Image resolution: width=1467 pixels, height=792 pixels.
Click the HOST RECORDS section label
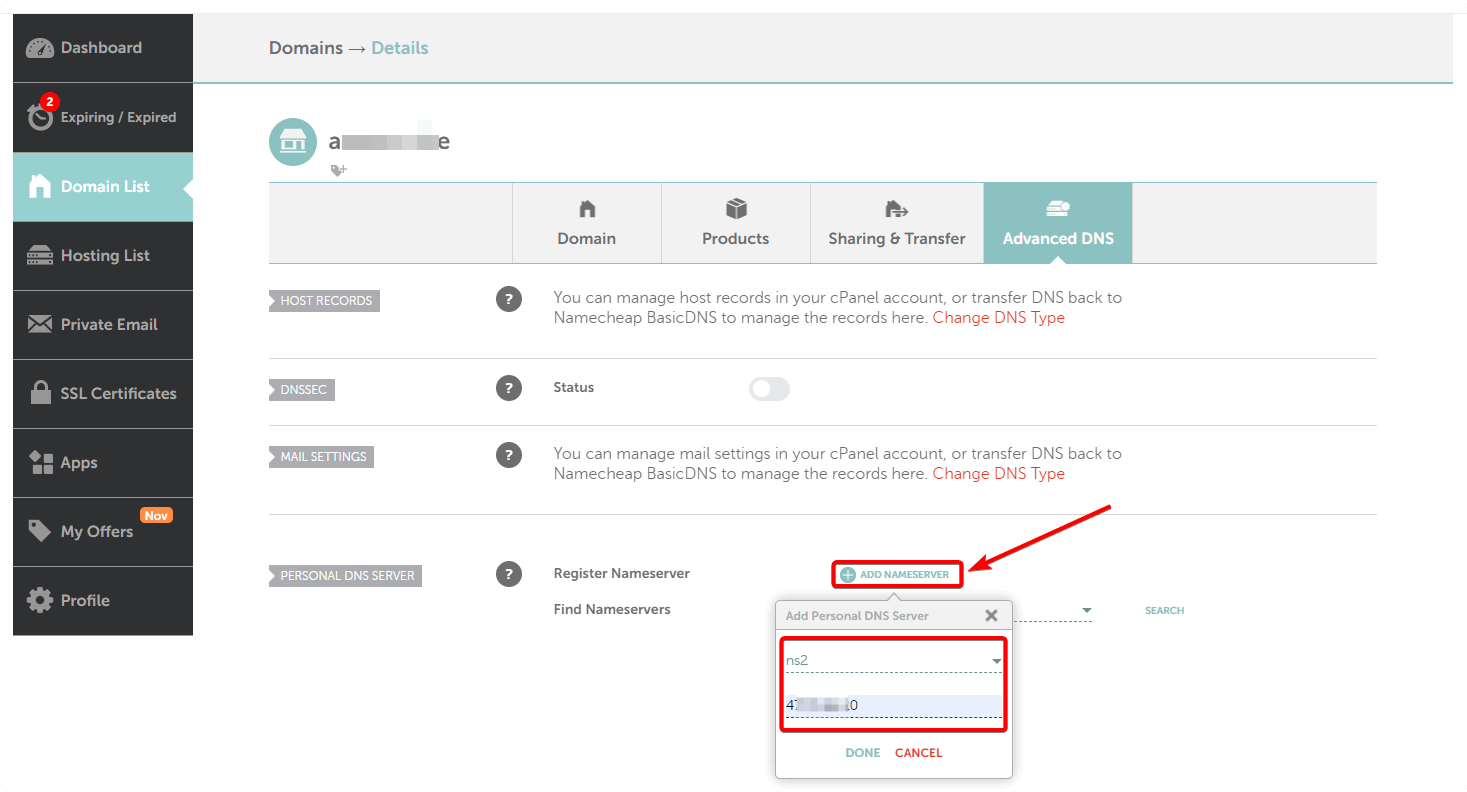(325, 301)
